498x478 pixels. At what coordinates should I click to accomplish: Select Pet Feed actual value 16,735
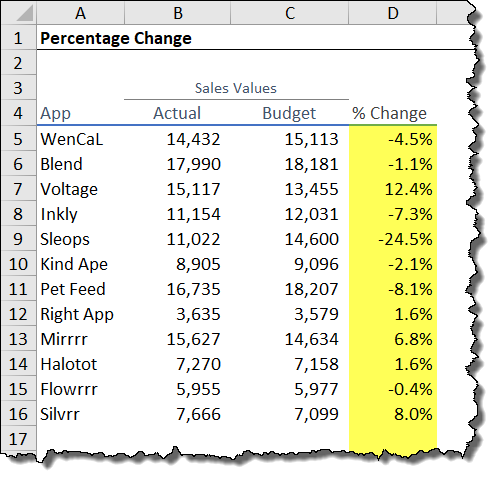click(x=177, y=289)
